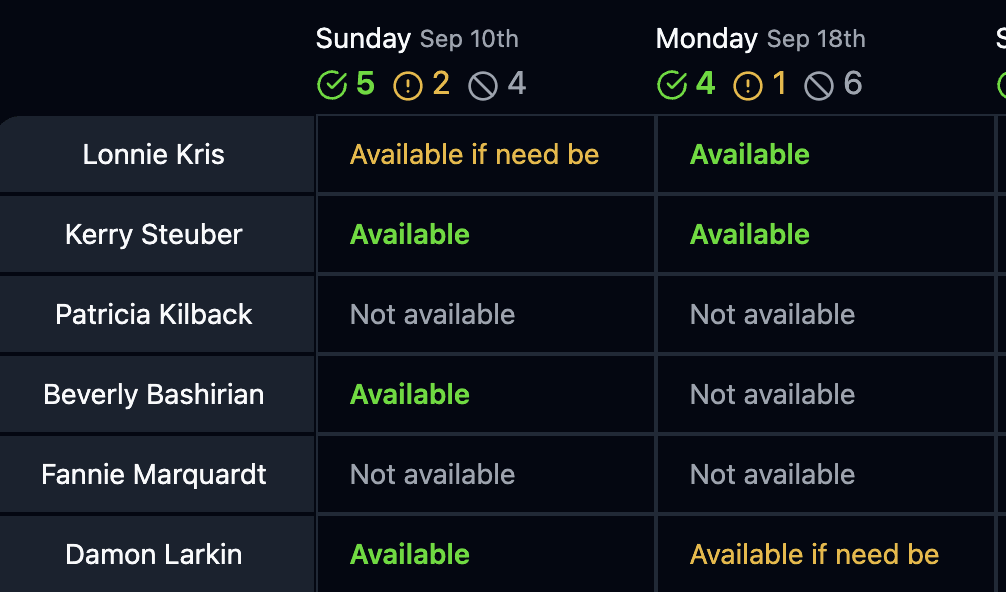Click Monday's yellow if-need-be warning icon

(x=748, y=85)
